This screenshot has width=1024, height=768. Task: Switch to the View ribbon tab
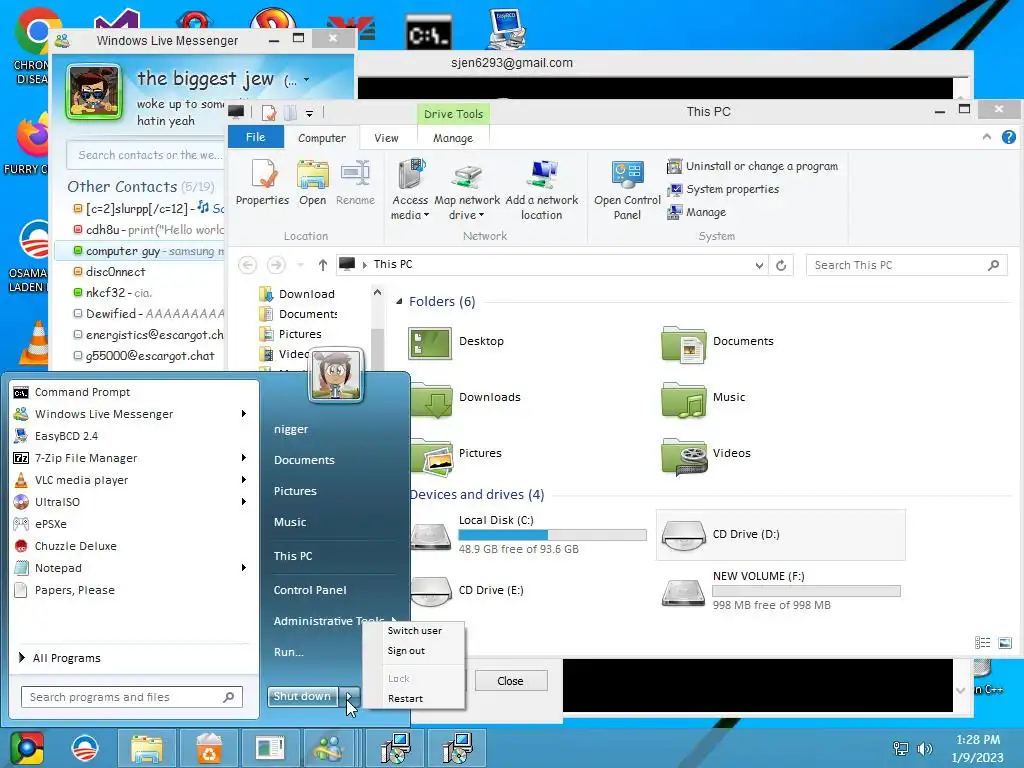pos(386,138)
